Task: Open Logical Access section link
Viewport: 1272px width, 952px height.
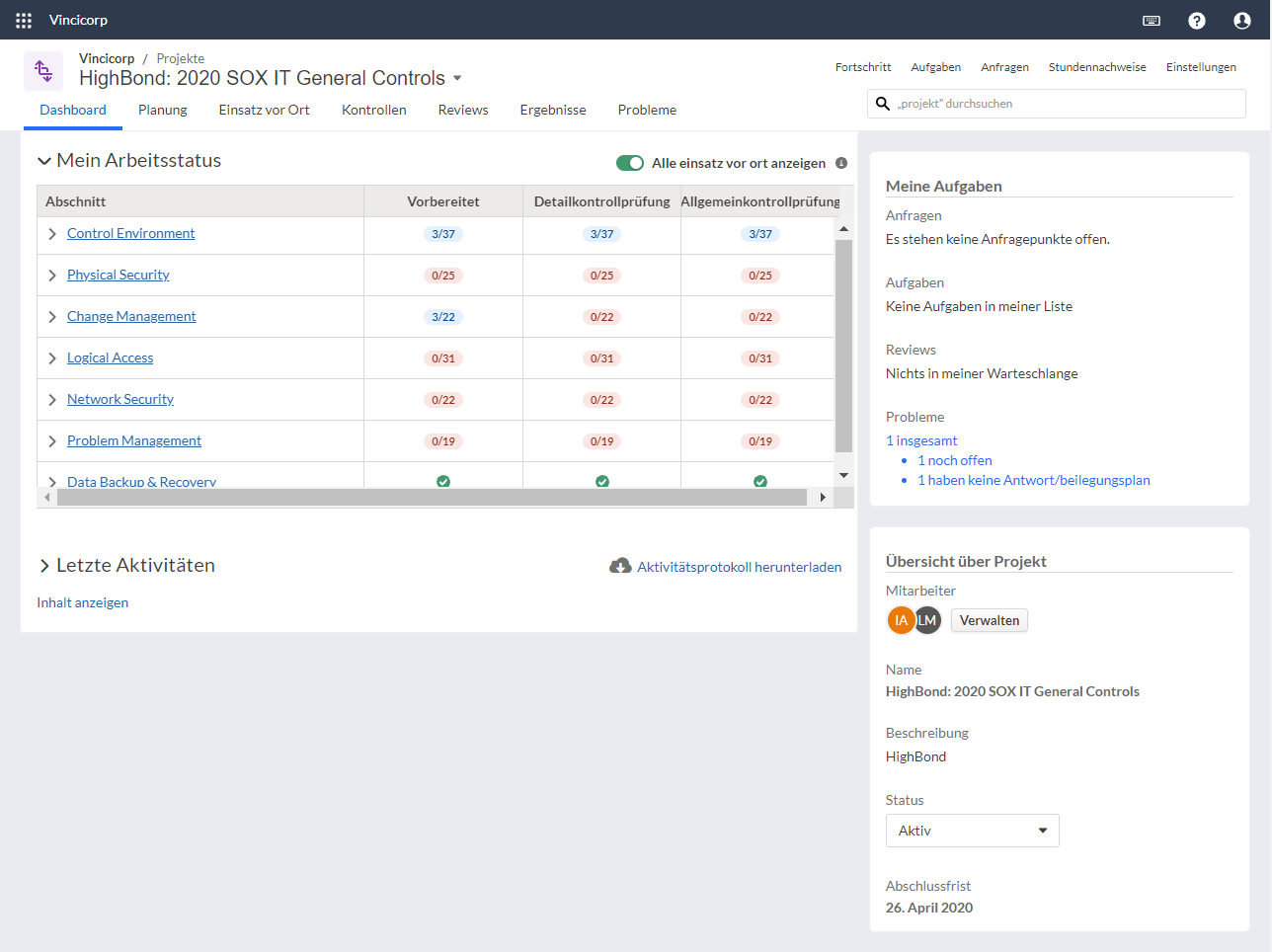Action: click(x=111, y=357)
